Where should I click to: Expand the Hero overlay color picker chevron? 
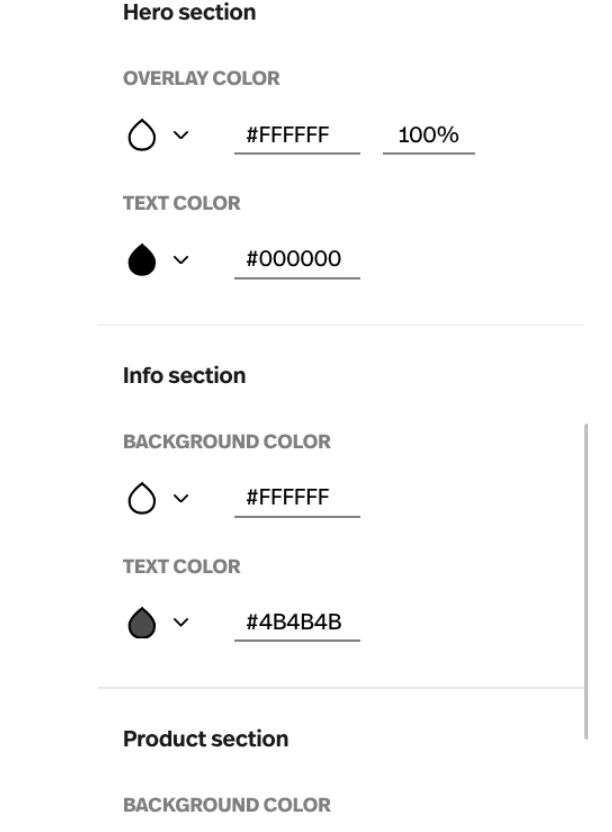[181, 135]
